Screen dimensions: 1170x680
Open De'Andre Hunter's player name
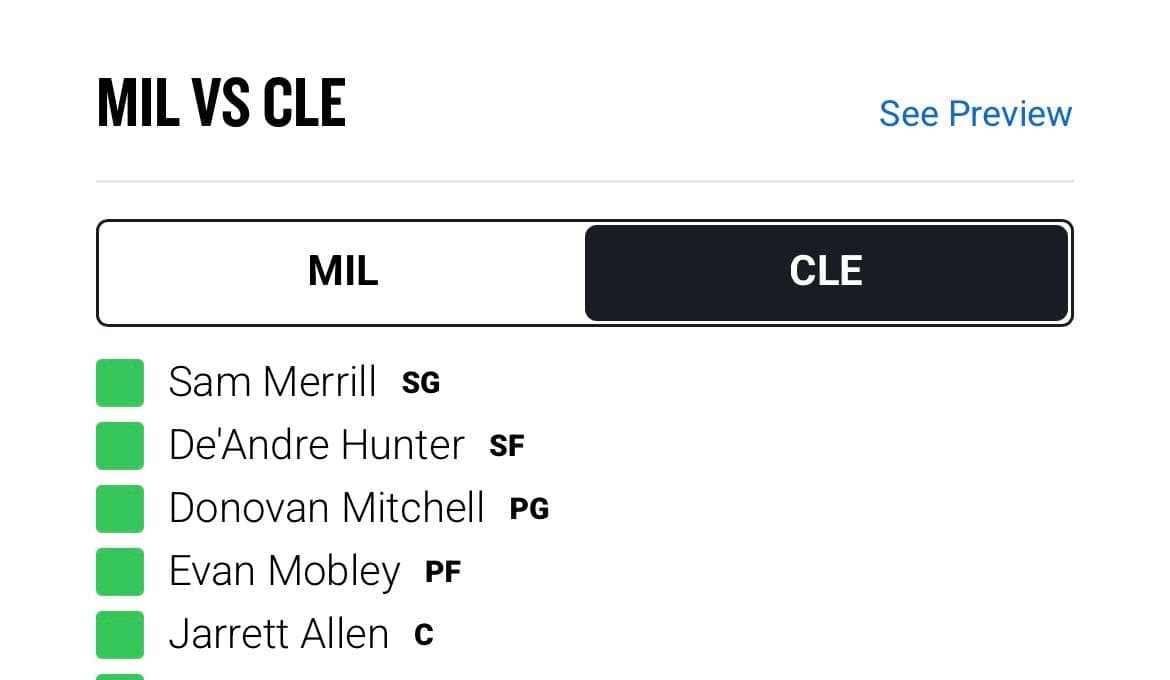pos(316,445)
